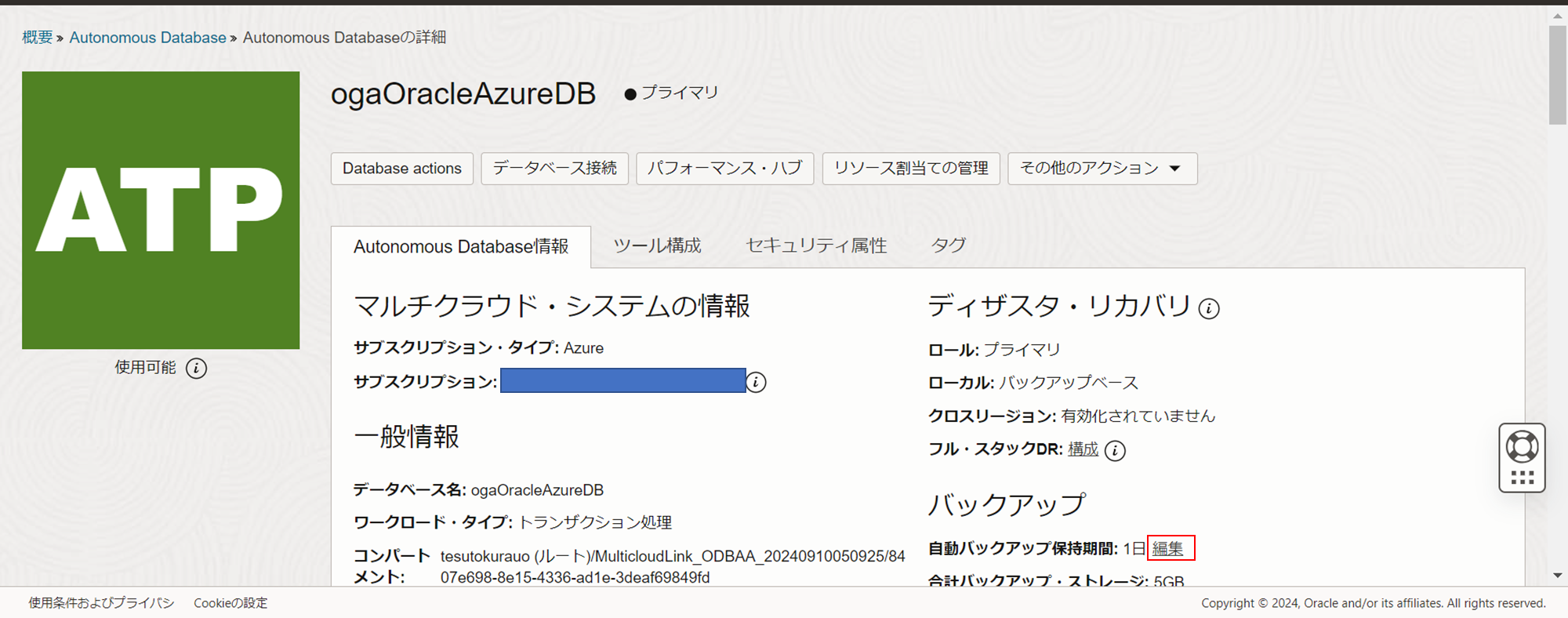Click the クロスリージョン value 有効化されていません

[x=1138, y=416]
